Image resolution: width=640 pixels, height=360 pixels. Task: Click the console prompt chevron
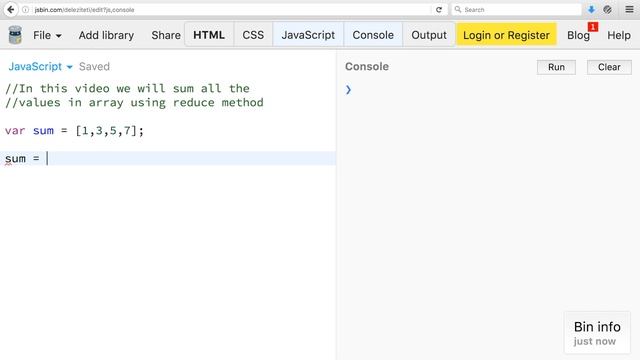click(x=348, y=89)
